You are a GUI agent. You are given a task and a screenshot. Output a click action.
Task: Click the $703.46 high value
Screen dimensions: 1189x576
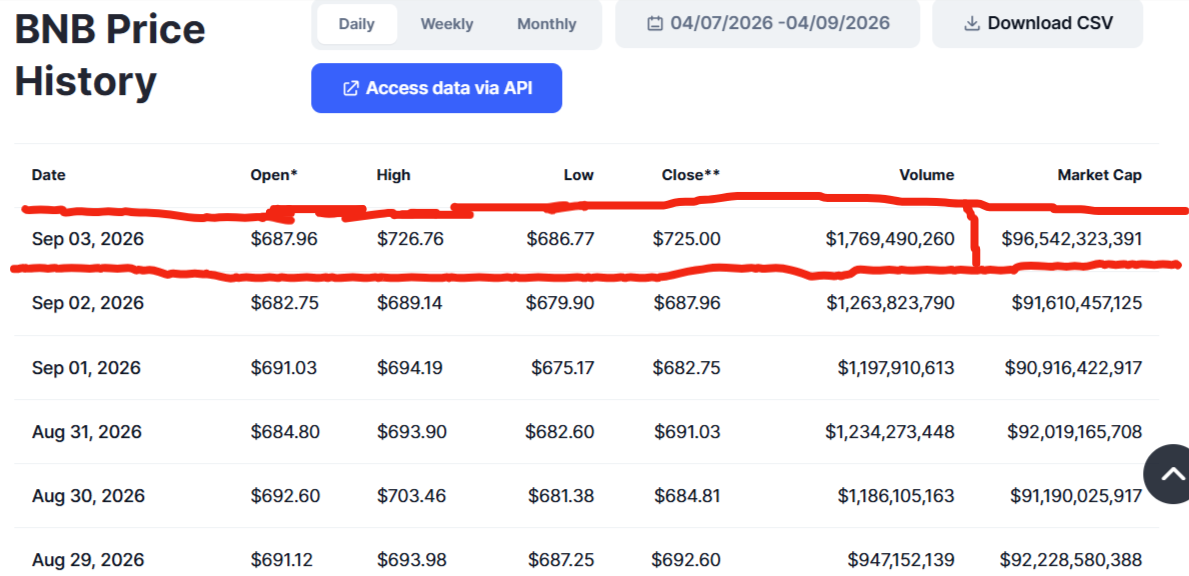pos(411,496)
